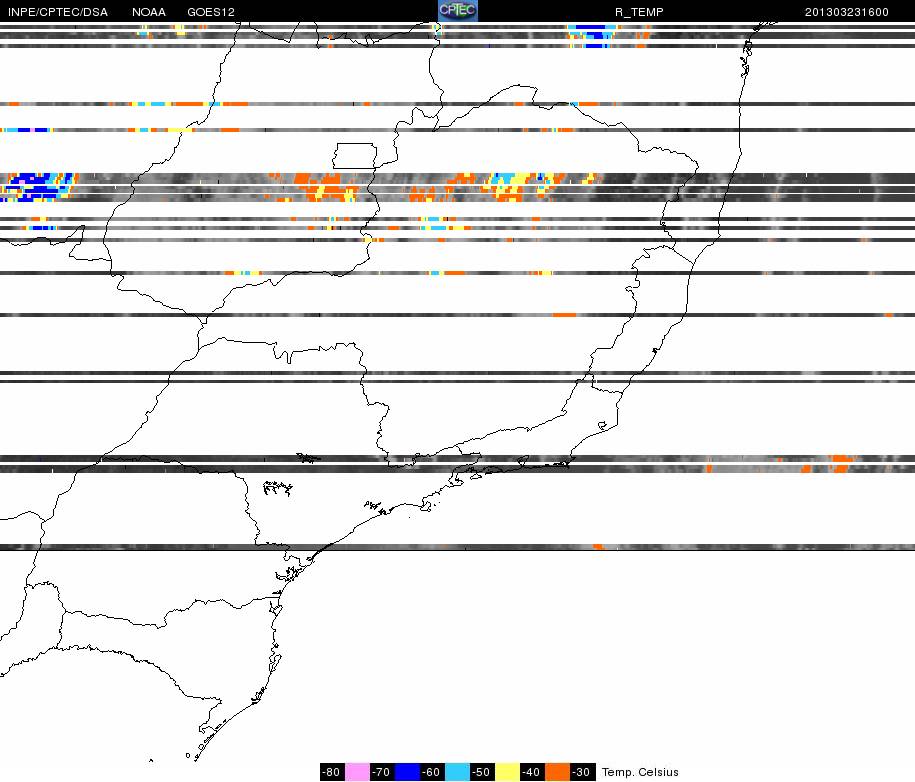Click the CPTEC logo in the header
Viewport: 915px width, 782px height.
458,11
